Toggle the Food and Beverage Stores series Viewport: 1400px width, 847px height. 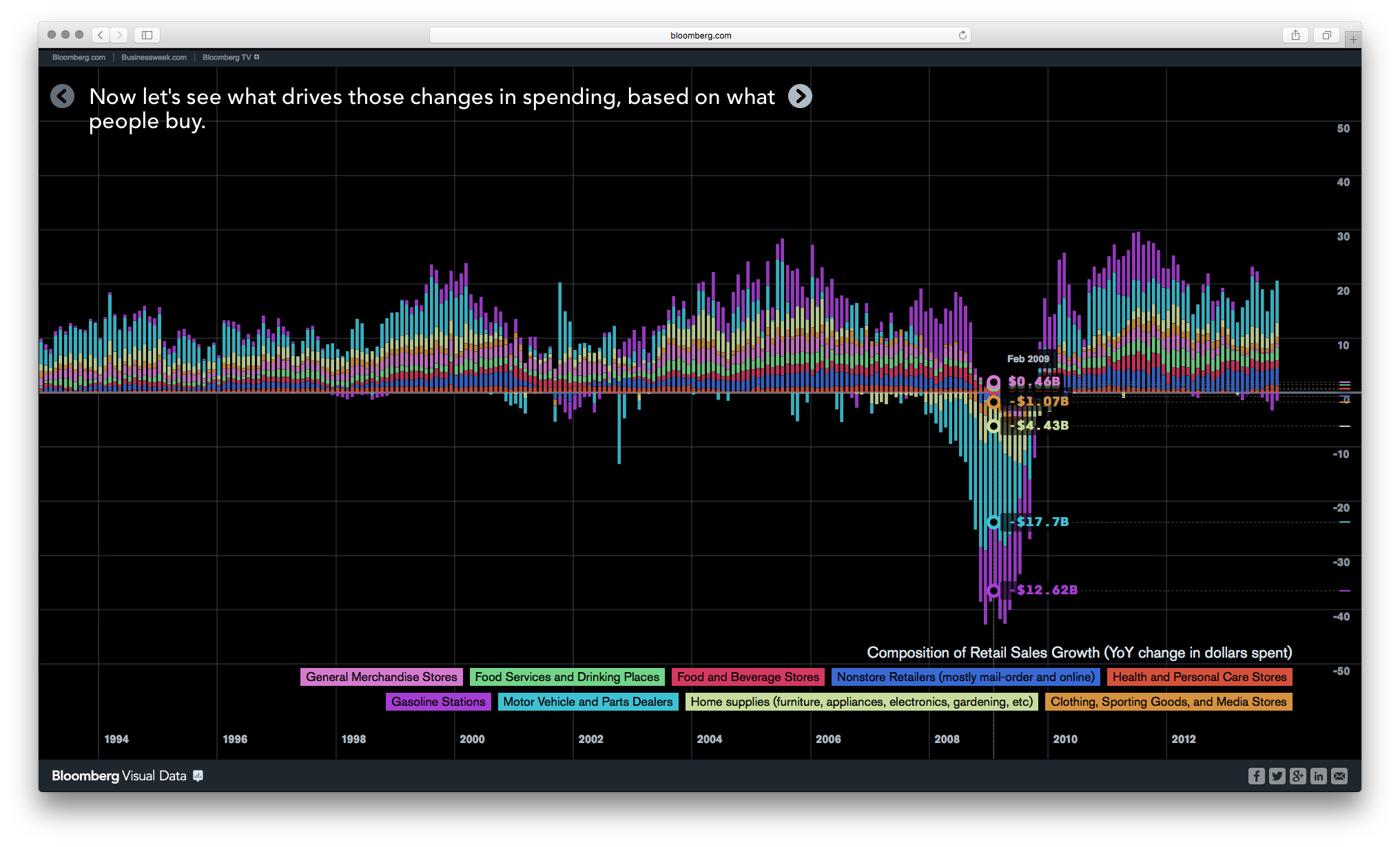click(748, 677)
